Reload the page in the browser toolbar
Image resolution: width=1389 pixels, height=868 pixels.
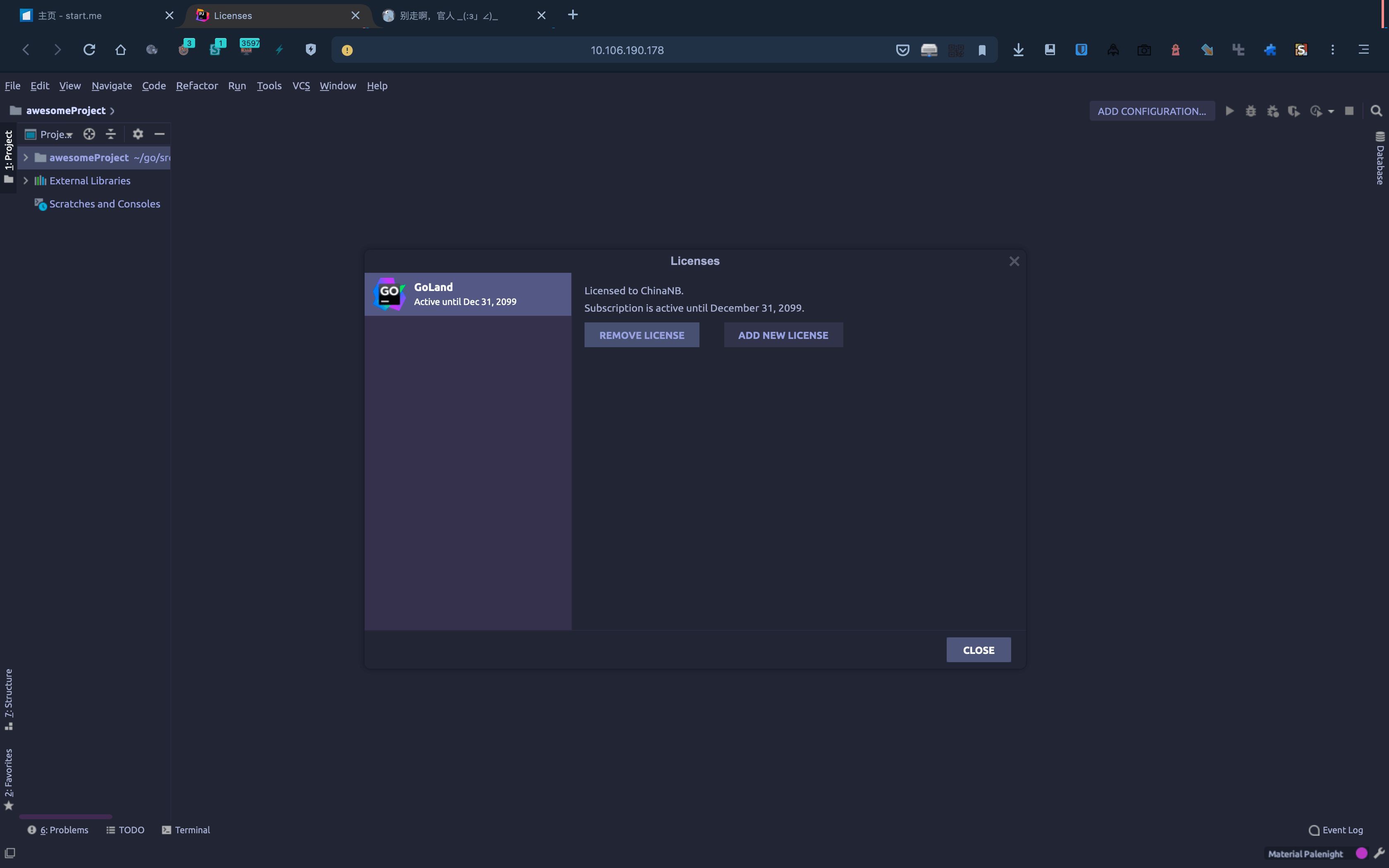(x=89, y=50)
